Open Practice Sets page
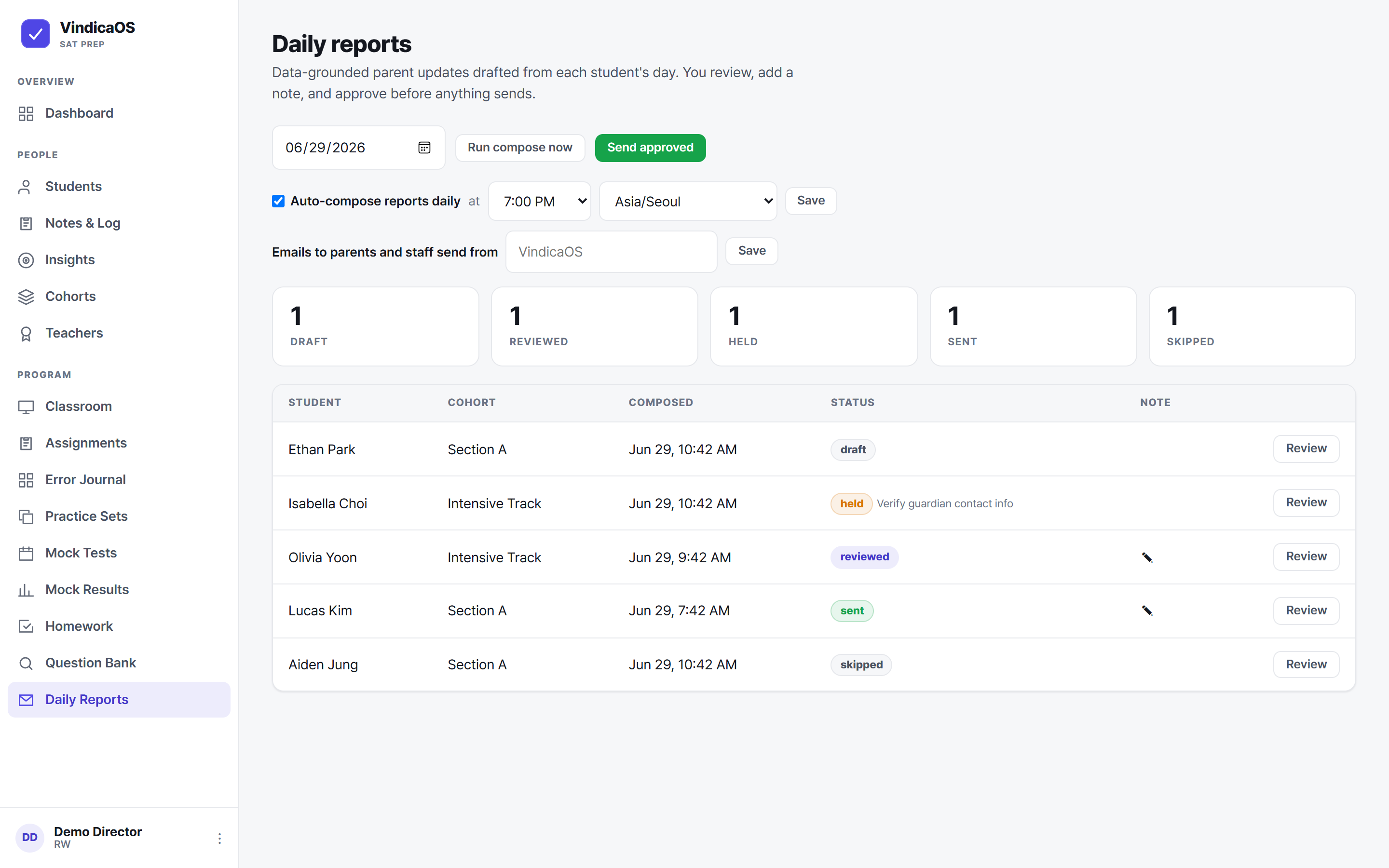 pyautogui.click(x=119, y=516)
